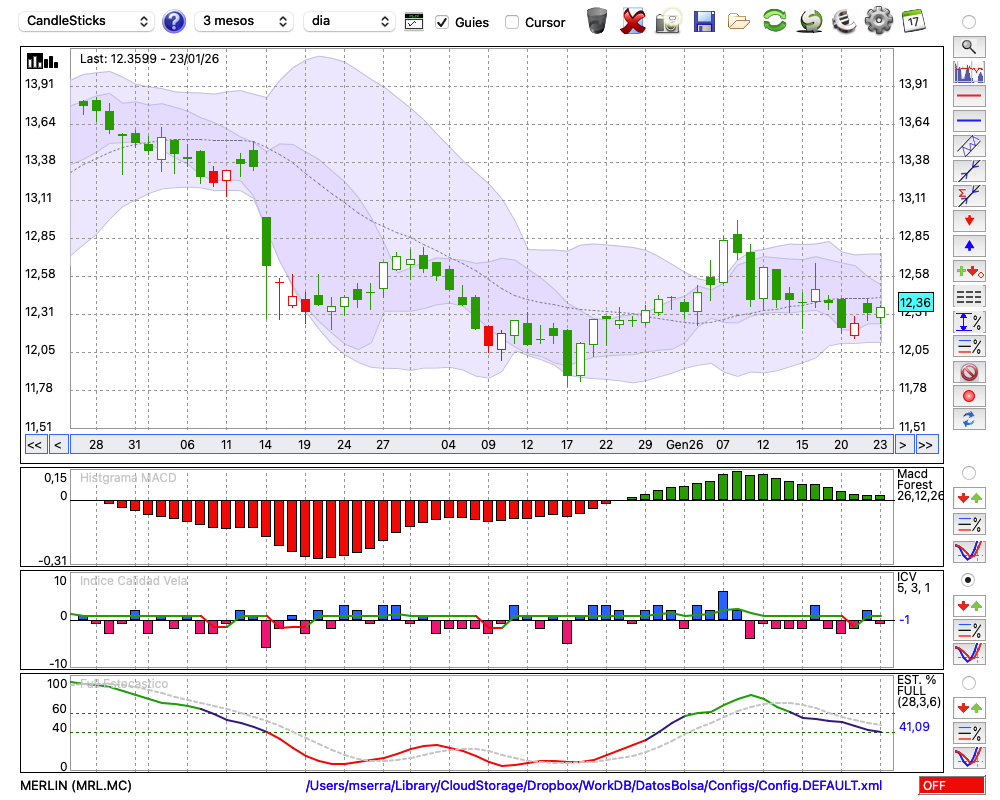Click the red prohibition sign icon

tap(968, 372)
